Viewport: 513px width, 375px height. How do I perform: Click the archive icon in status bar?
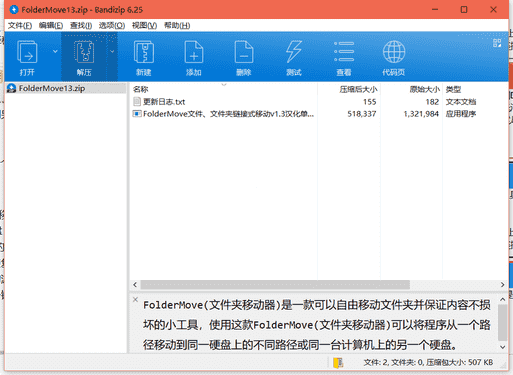point(338,362)
